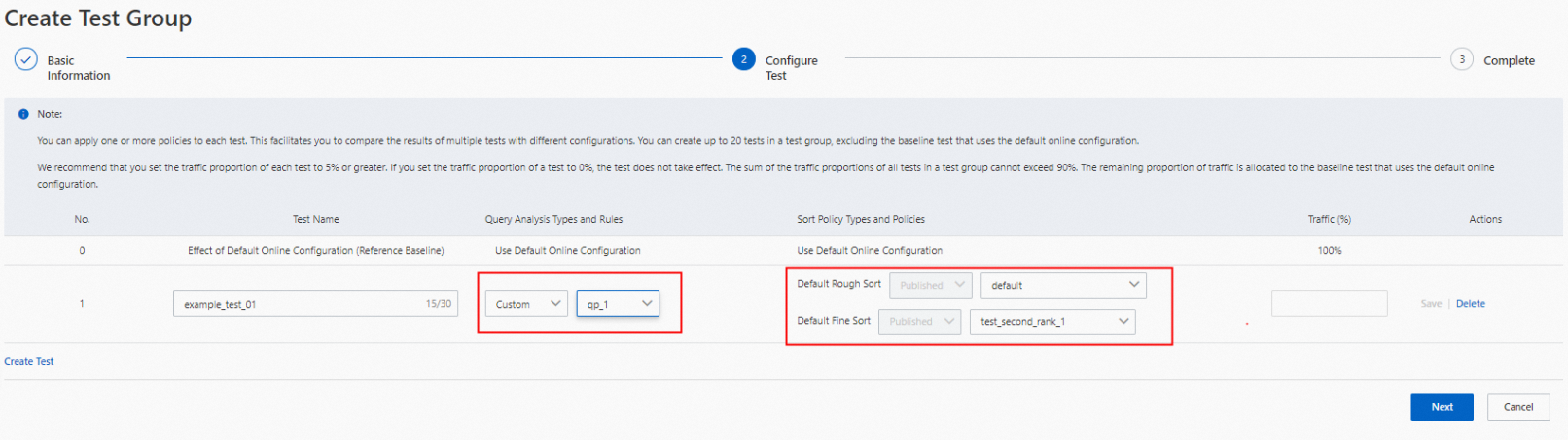Screen dimensions: 1568x440
Task: Click Save for test row 1
Action: [1431, 304]
